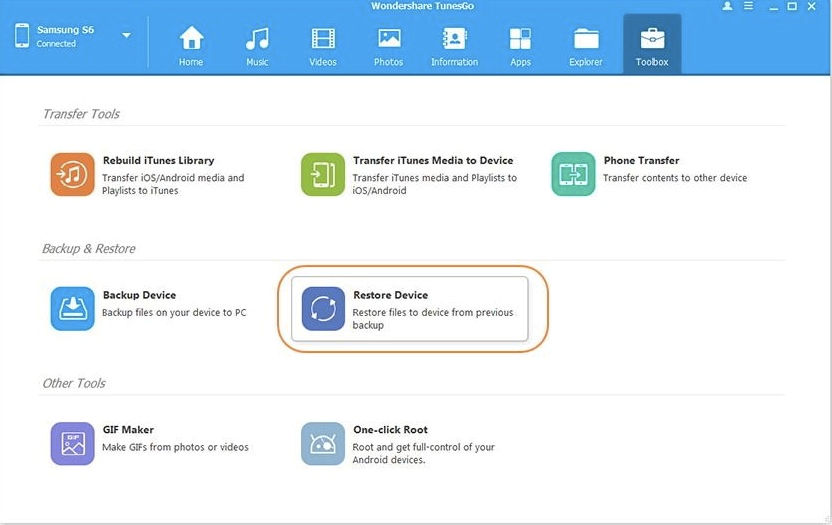Click the Backup Device icon
The height and width of the screenshot is (525, 832).
tap(72, 309)
